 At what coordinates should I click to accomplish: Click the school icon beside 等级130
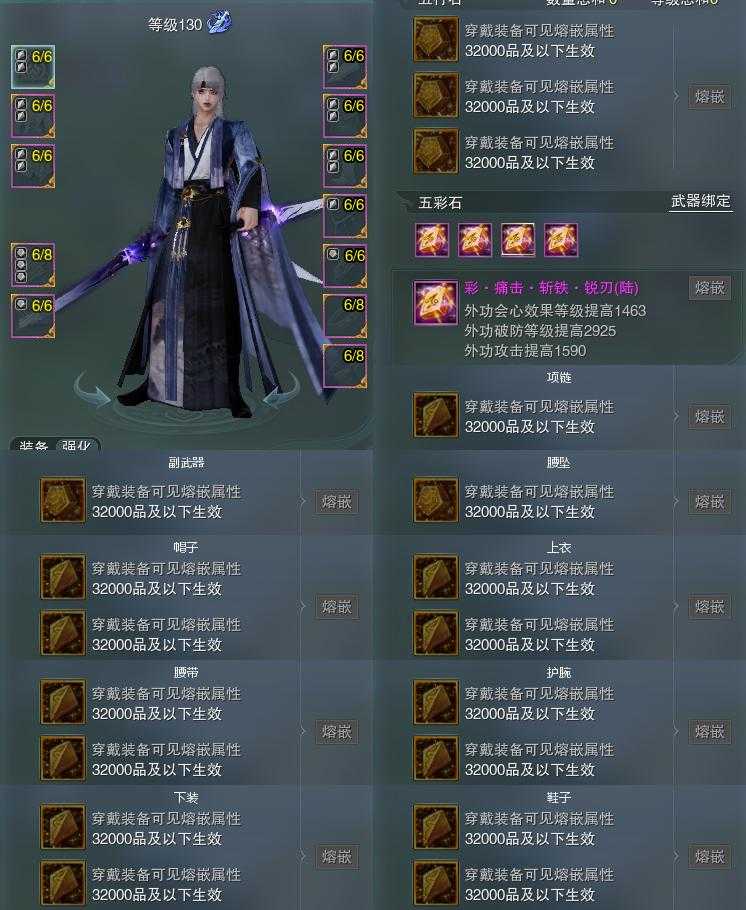(219, 23)
